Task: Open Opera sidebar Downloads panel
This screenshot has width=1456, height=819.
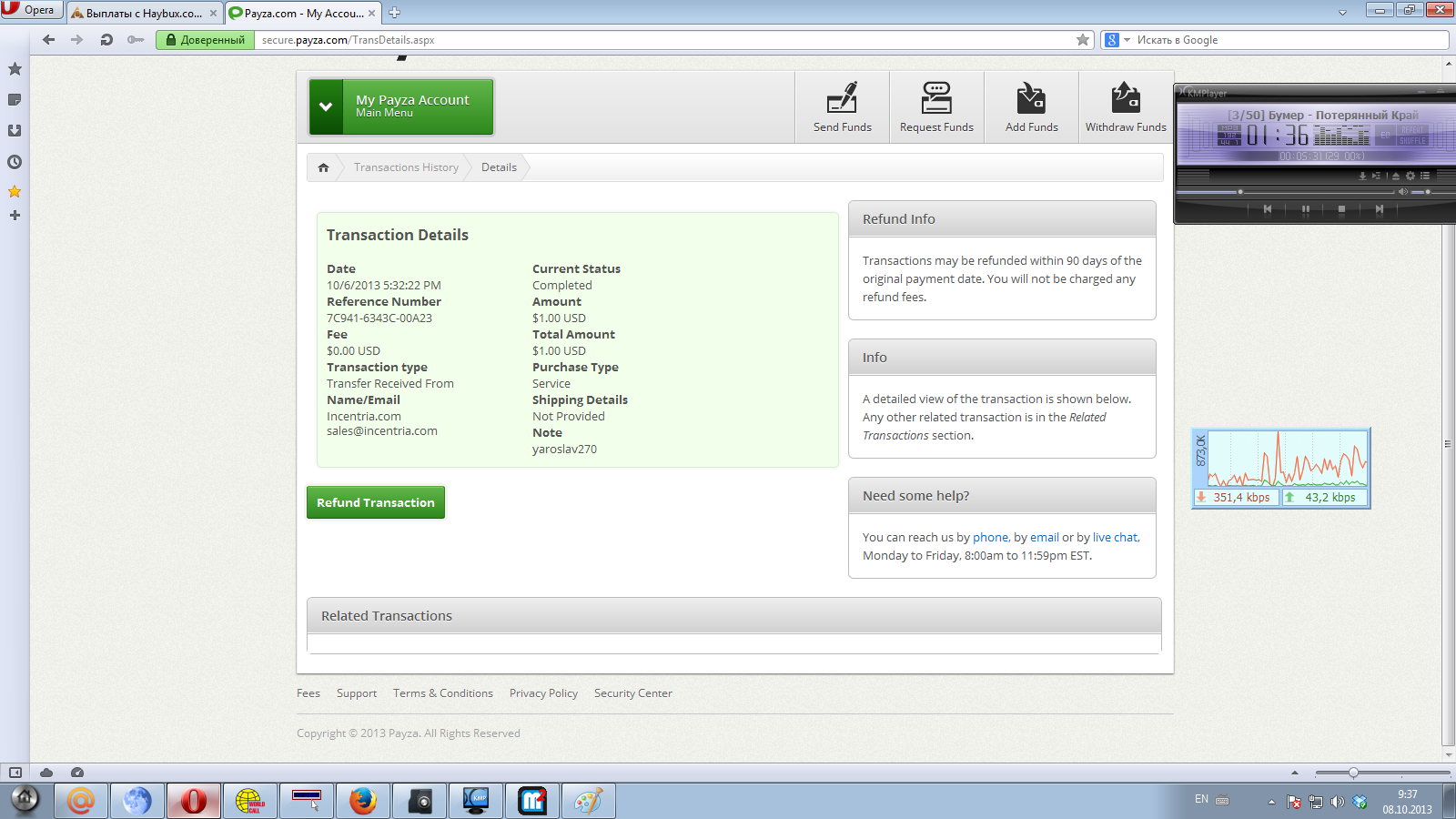Action: tap(15, 131)
